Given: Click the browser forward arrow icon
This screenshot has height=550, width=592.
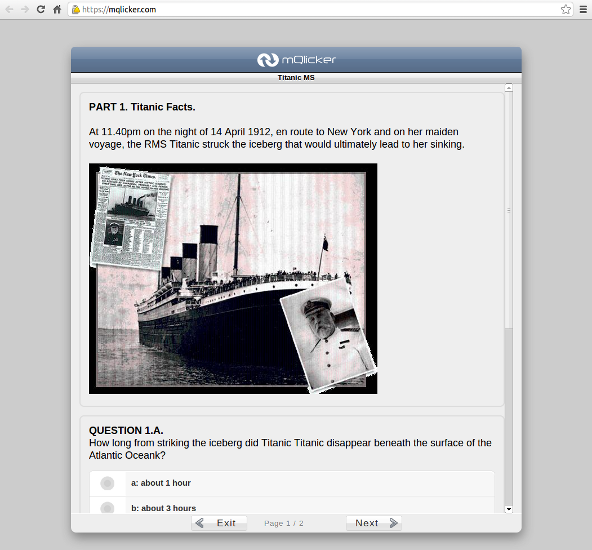Looking at the screenshot, I should (x=25, y=9).
